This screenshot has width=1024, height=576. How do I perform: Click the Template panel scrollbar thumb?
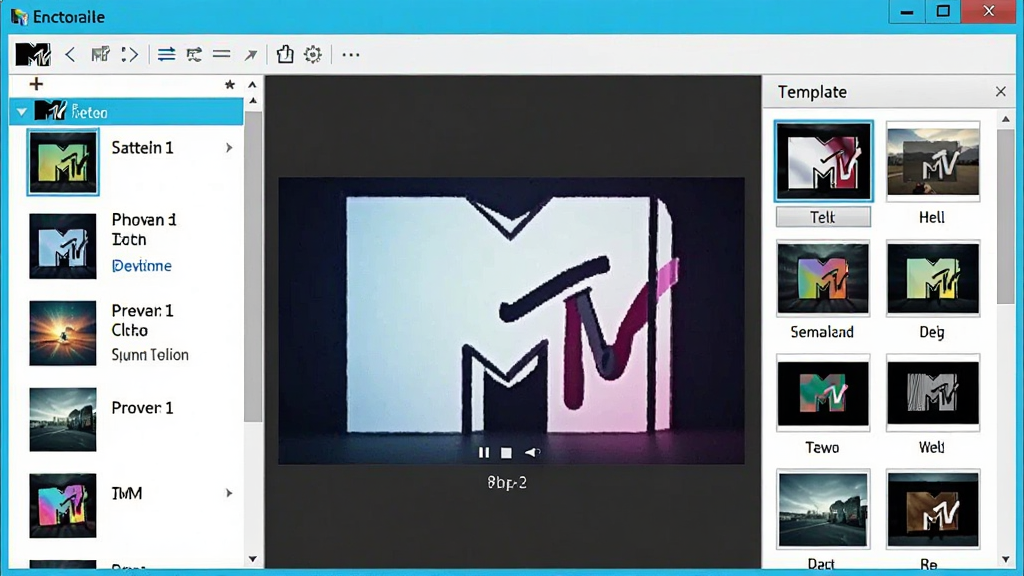(1006, 216)
